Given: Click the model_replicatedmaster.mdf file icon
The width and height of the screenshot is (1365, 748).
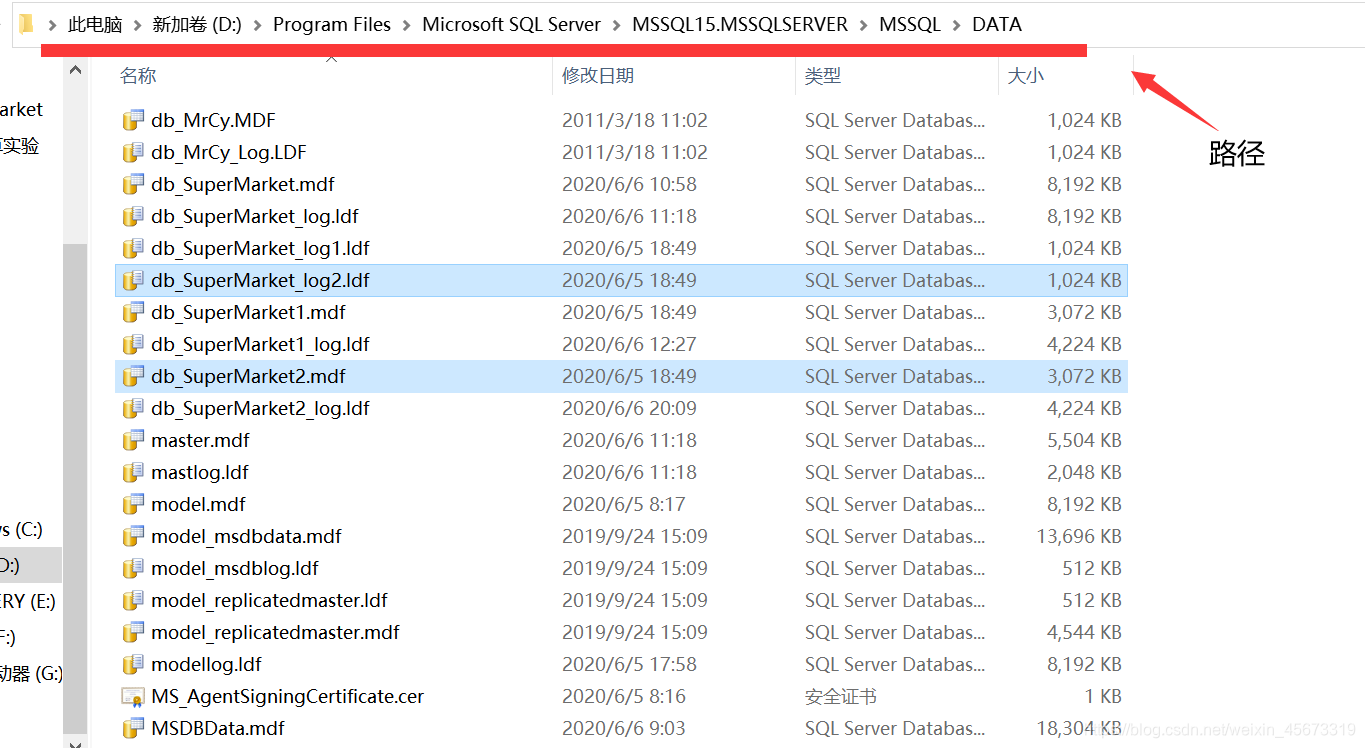Looking at the screenshot, I should click(x=132, y=632).
